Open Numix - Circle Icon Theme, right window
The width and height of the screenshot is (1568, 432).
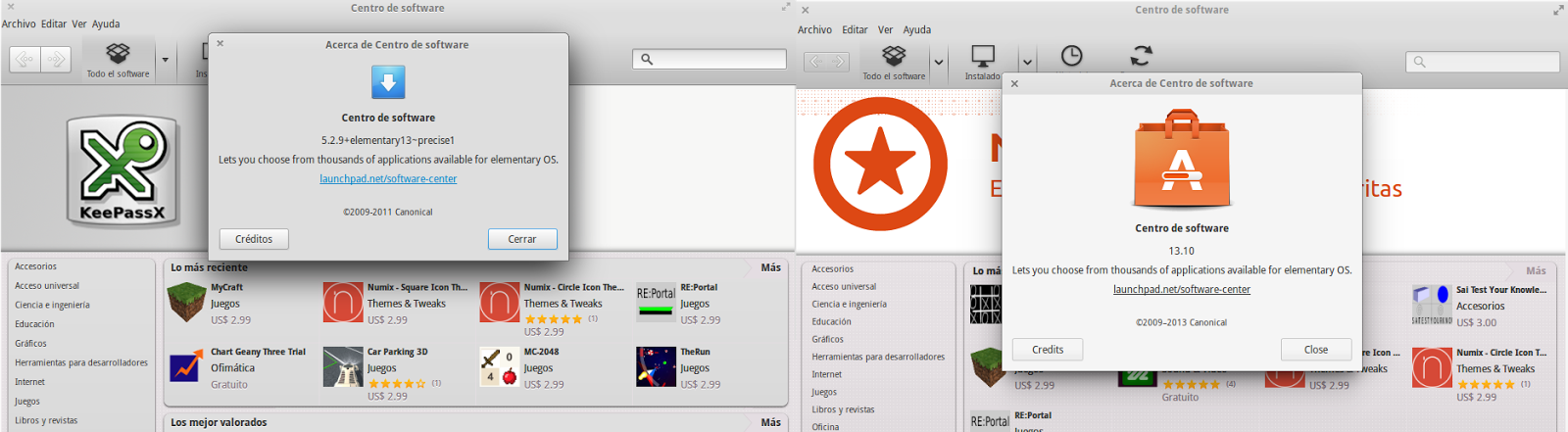coord(1431,368)
